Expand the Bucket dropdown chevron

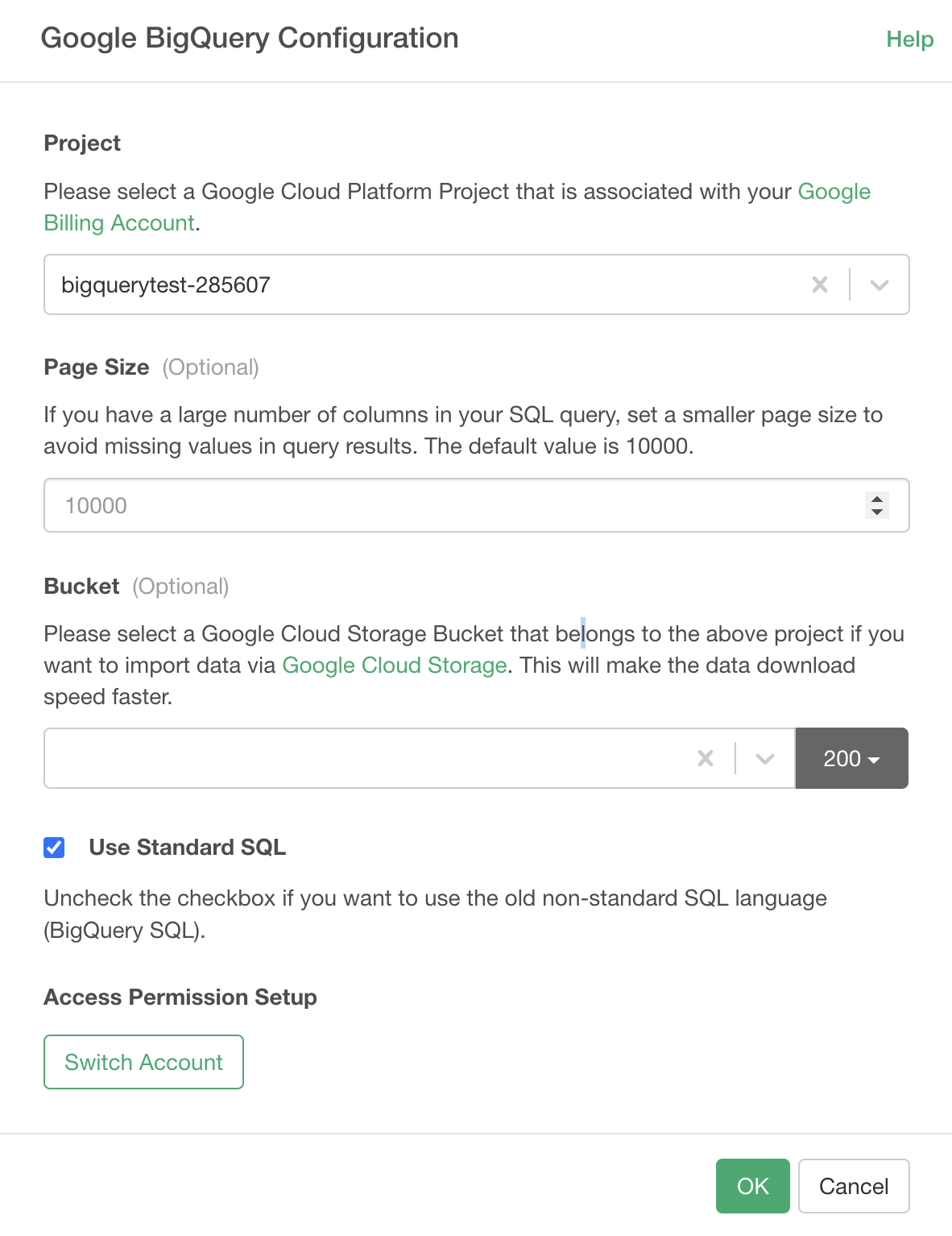click(x=764, y=758)
